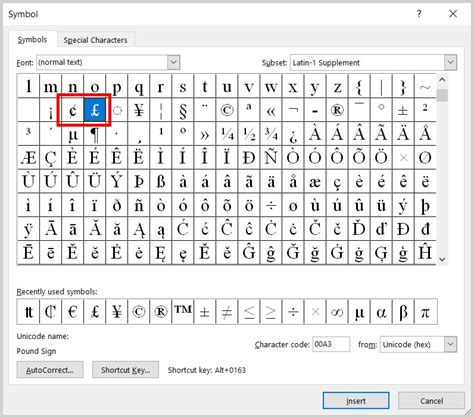Open the AutoCorrect dialog button
The height and width of the screenshot is (418, 474).
point(50,370)
